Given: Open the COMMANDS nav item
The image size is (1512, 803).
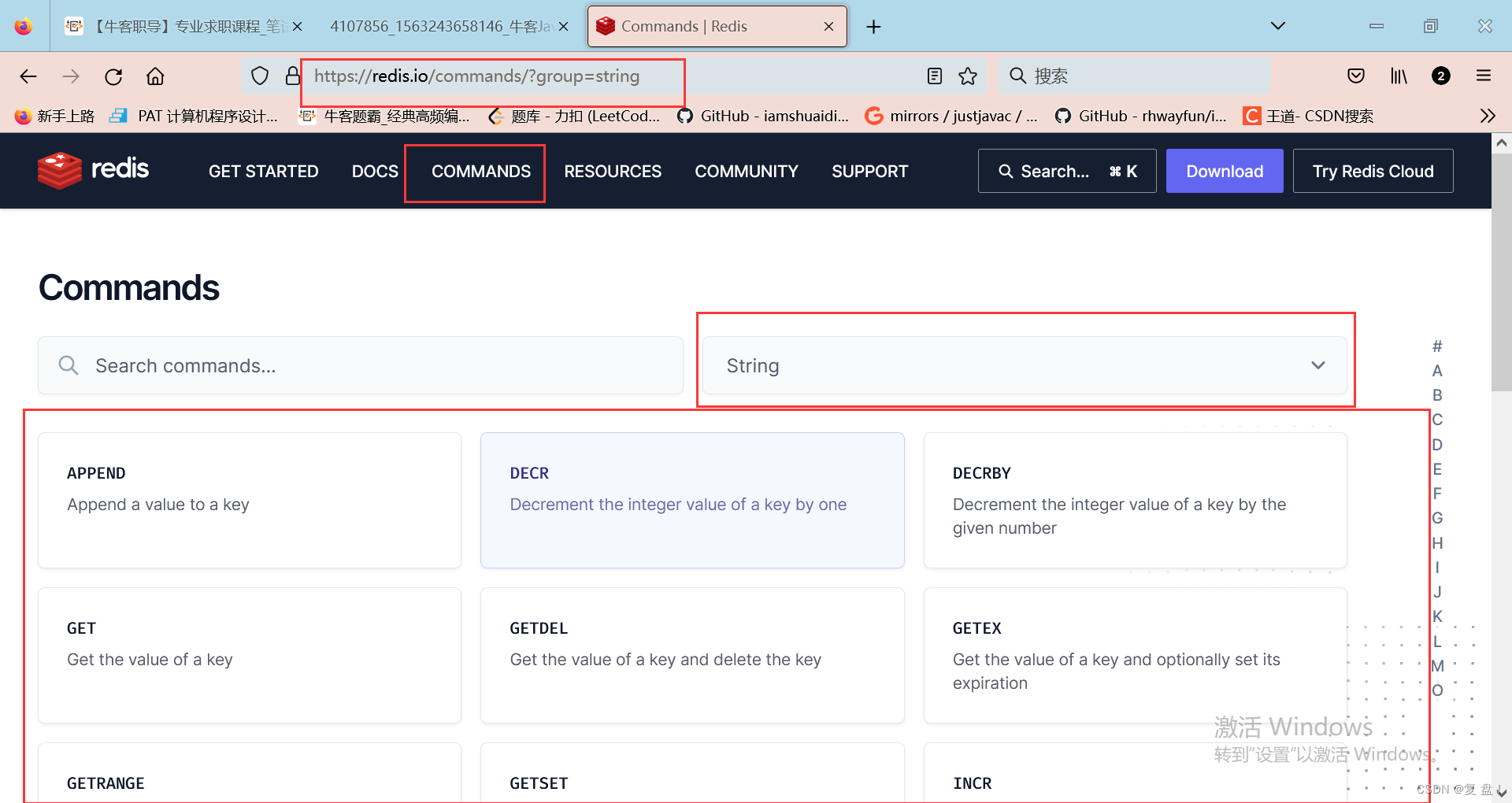Looking at the screenshot, I should tap(481, 171).
